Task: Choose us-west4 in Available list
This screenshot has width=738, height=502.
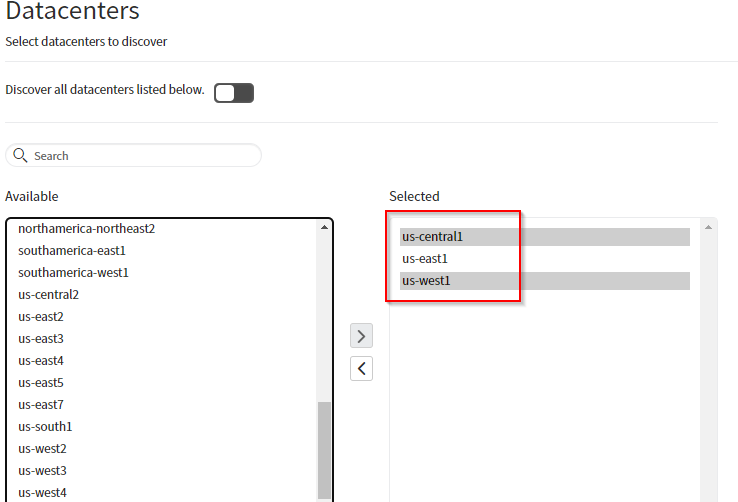Action: click(x=43, y=492)
